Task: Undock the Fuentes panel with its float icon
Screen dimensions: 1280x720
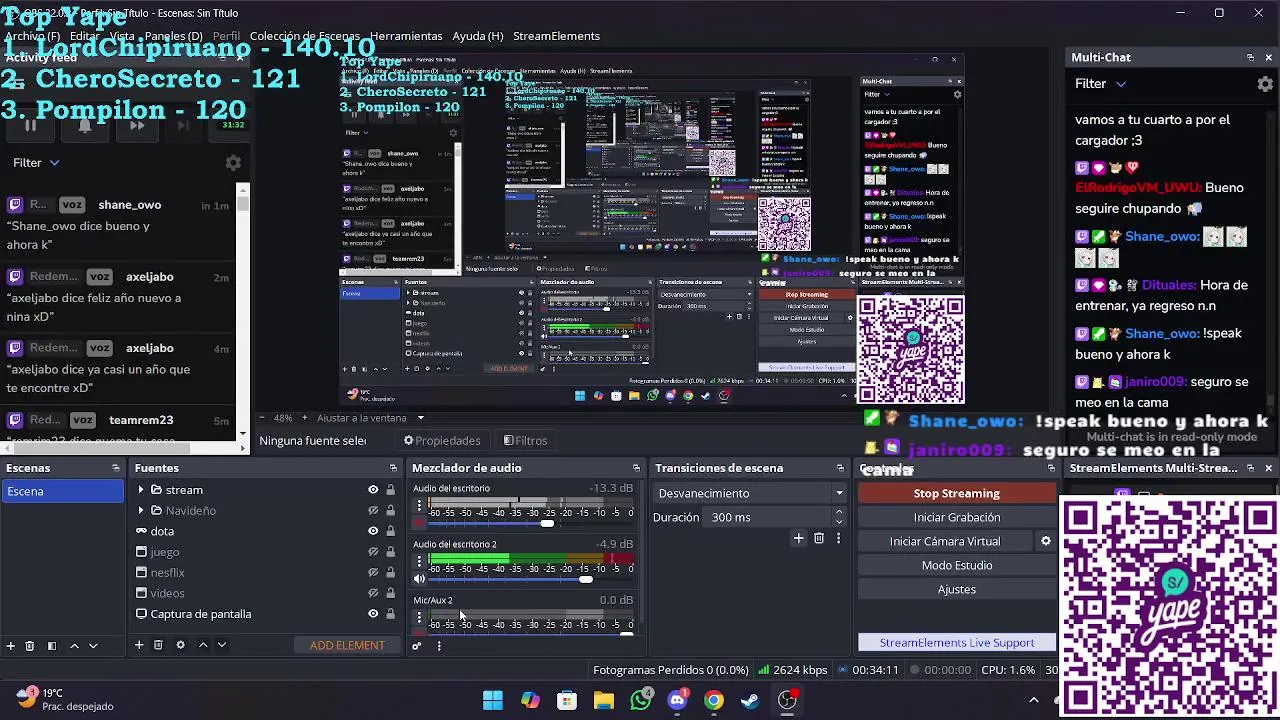Action: (393, 468)
